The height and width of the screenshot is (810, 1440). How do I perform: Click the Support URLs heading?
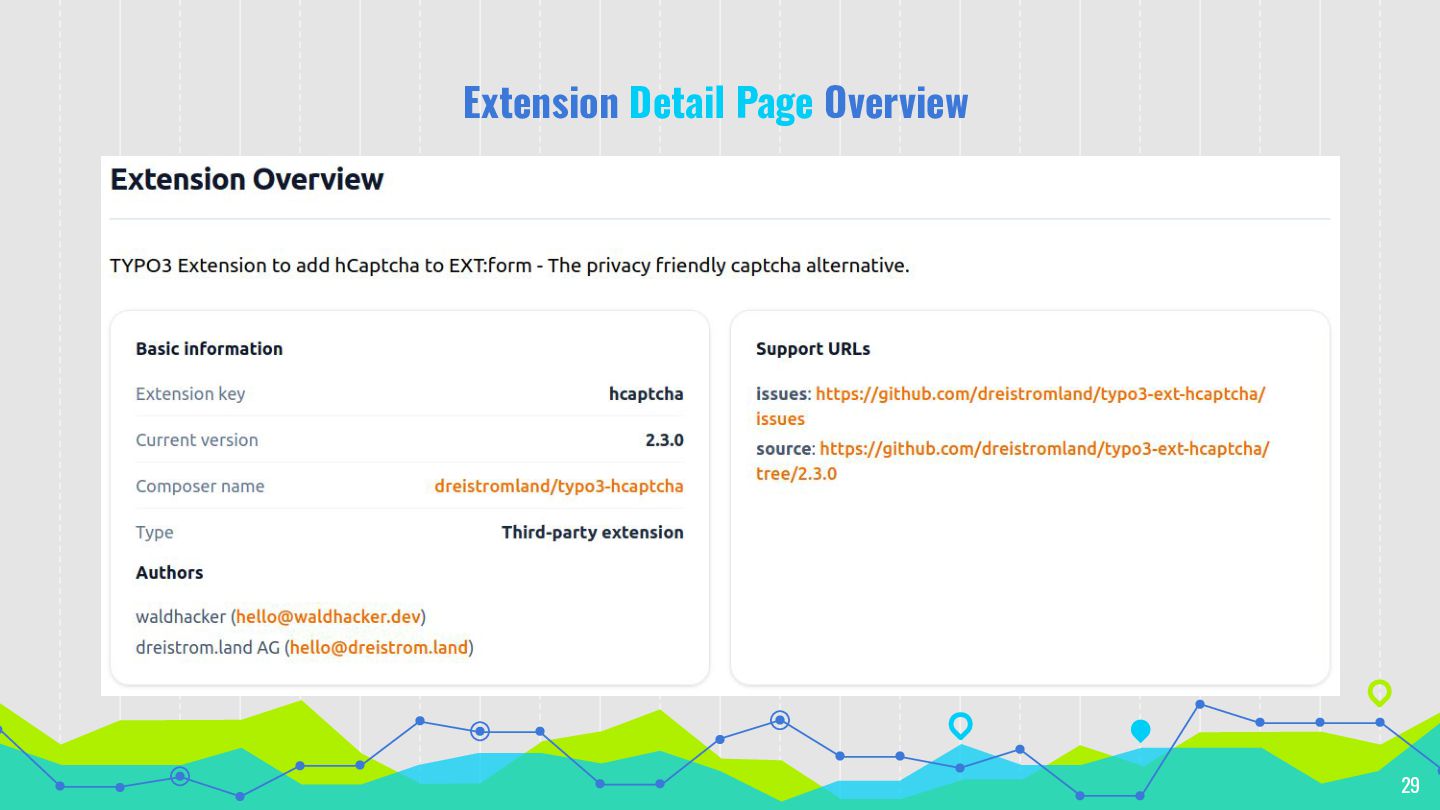click(813, 349)
